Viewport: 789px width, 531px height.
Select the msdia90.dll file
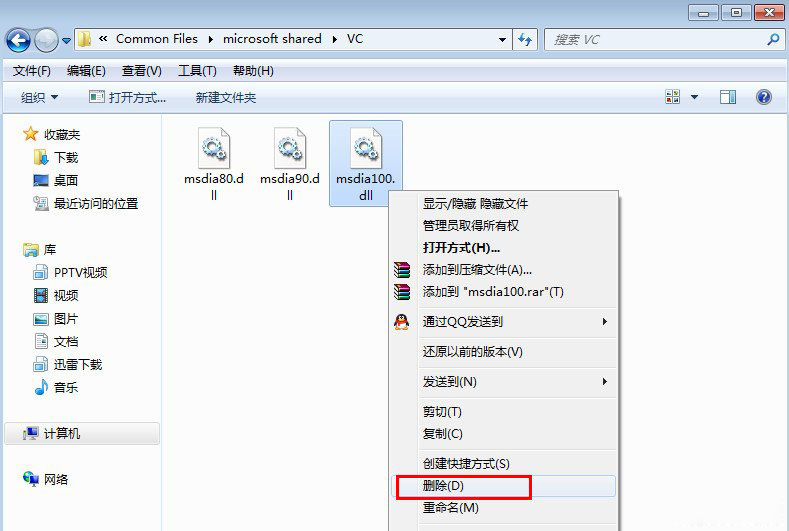(x=290, y=164)
